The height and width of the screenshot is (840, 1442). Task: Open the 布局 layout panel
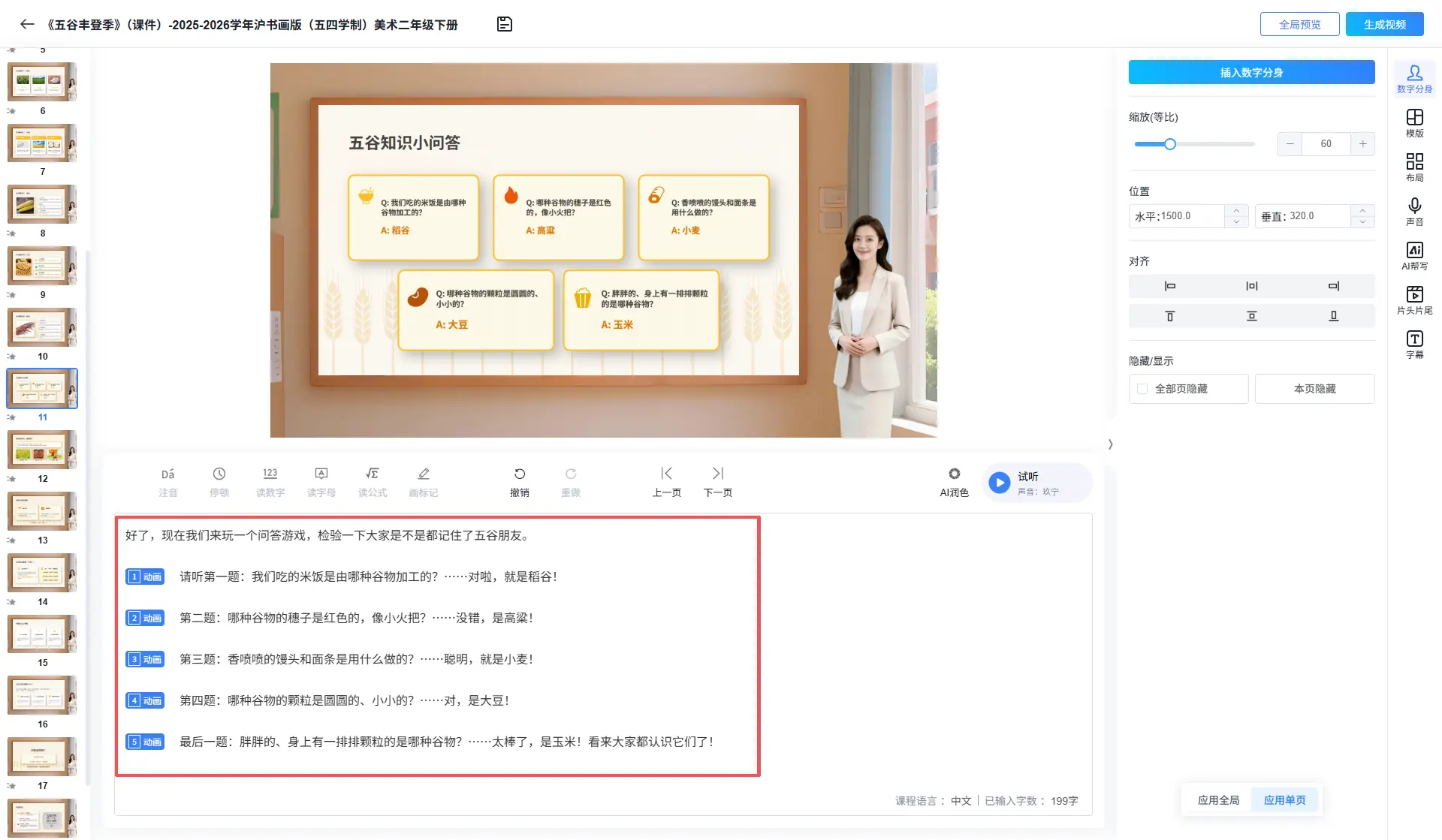click(x=1414, y=167)
